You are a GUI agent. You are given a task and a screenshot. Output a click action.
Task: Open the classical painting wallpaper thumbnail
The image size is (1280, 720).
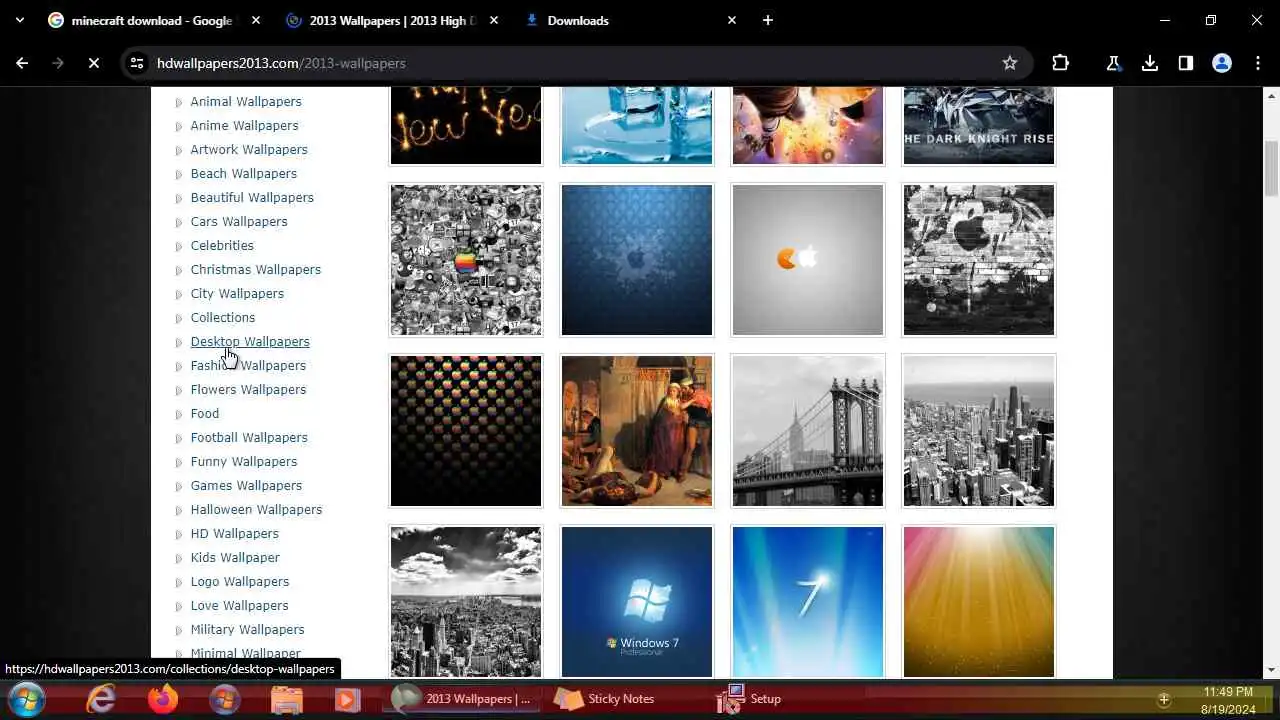[x=637, y=431]
